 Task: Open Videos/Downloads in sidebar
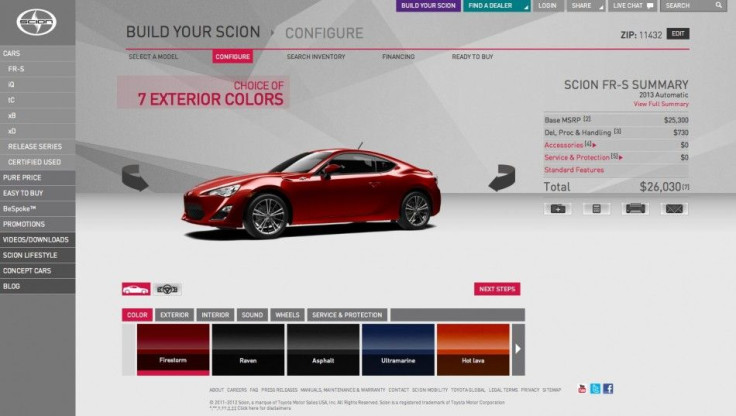[38, 239]
